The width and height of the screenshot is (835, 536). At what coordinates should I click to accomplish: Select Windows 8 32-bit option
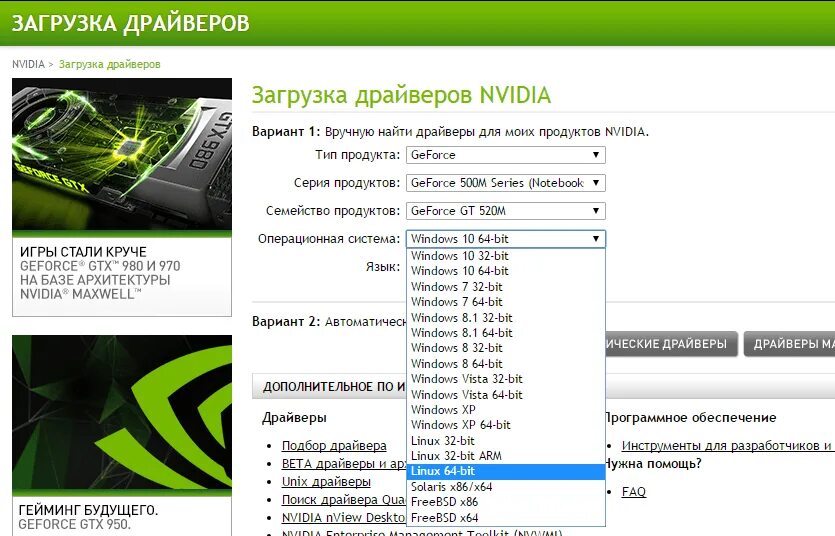505,348
